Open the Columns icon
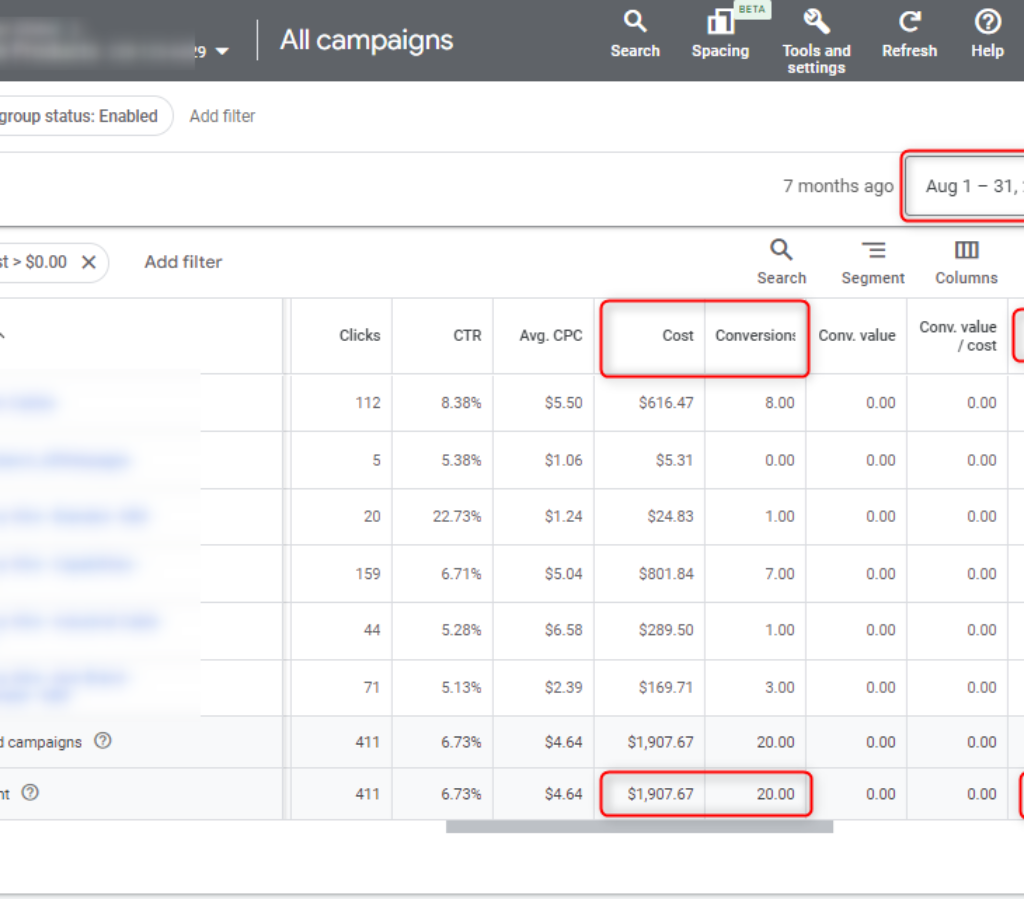This screenshot has width=1024, height=899. (x=966, y=251)
